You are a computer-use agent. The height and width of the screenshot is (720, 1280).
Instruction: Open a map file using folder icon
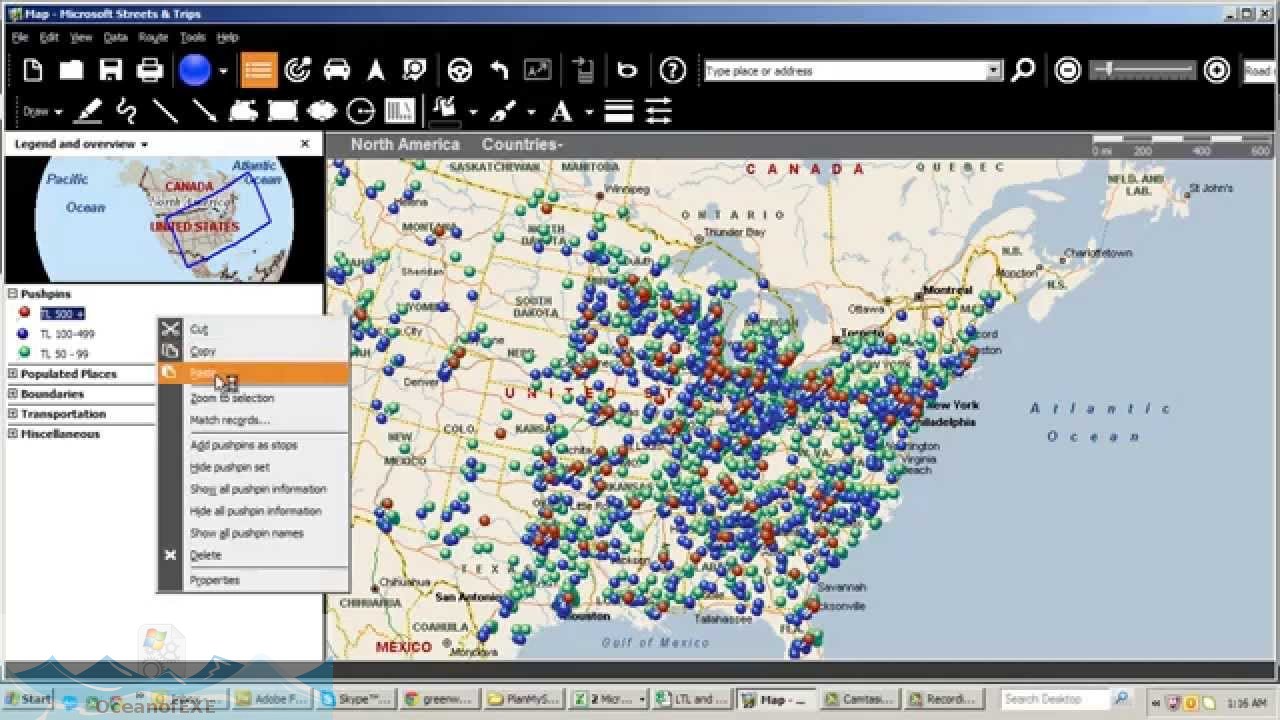point(71,70)
